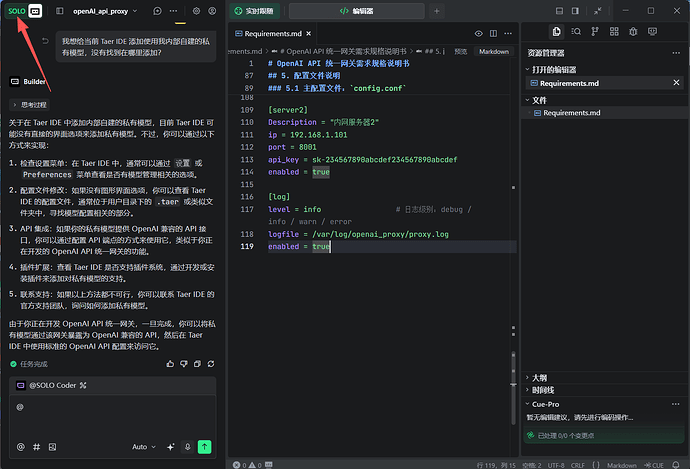
Task: Open the Remote explorer monitor view
Action: click(x=652, y=31)
